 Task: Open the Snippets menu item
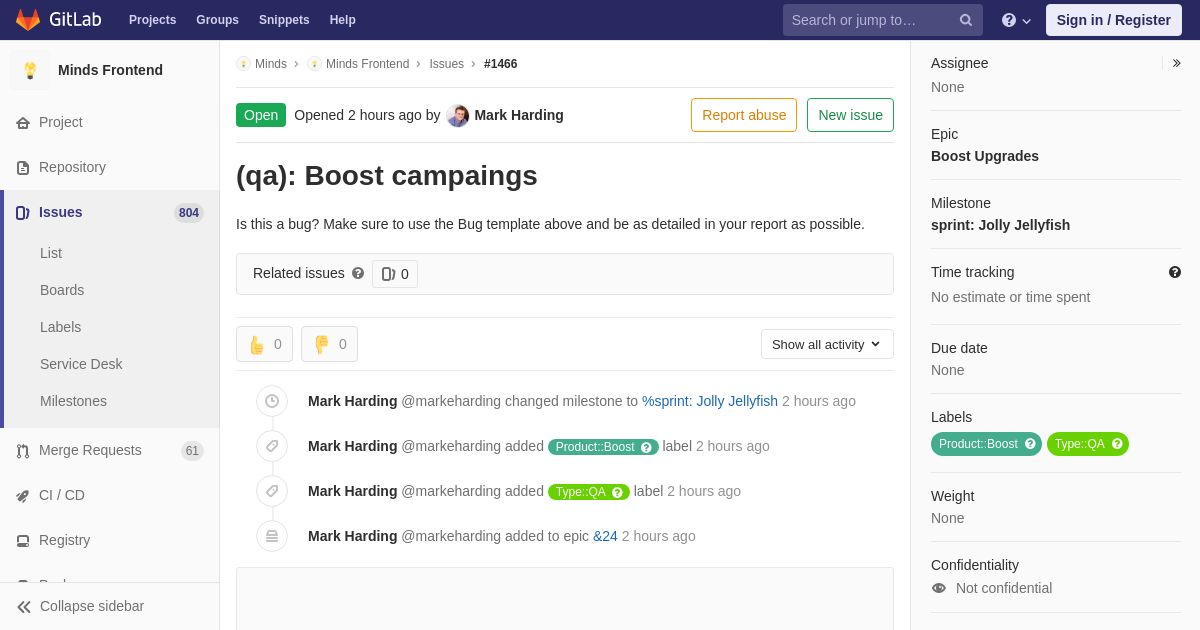pos(284,20)
